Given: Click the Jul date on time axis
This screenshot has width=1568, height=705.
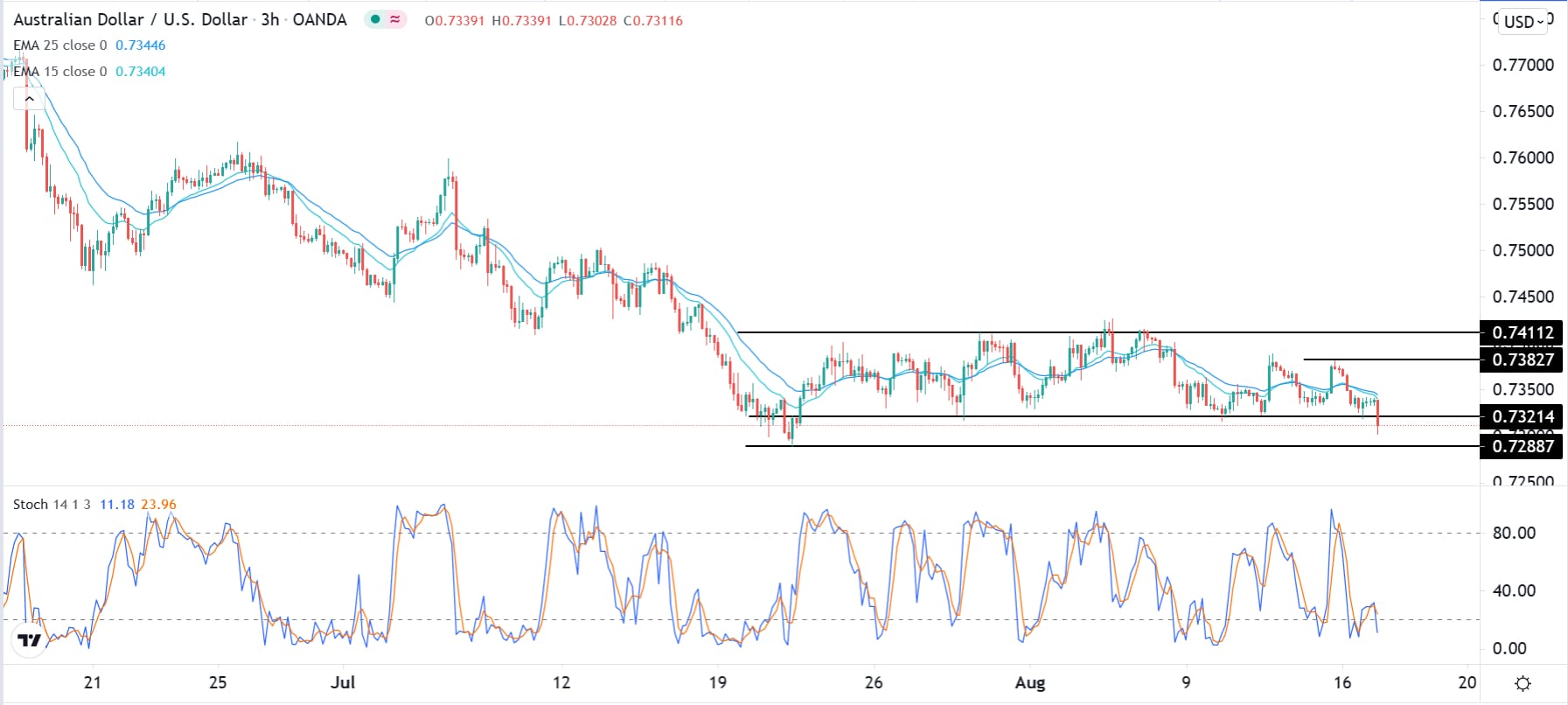Looking at the screenshot, I should point(343,682).
